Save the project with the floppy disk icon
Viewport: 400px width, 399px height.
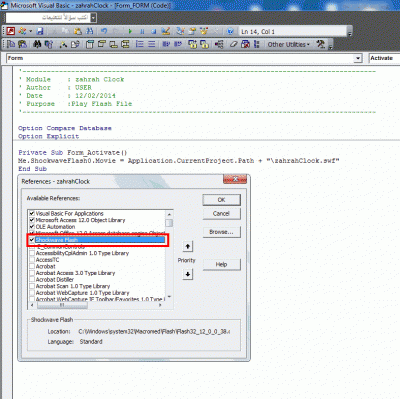[40, 31]
